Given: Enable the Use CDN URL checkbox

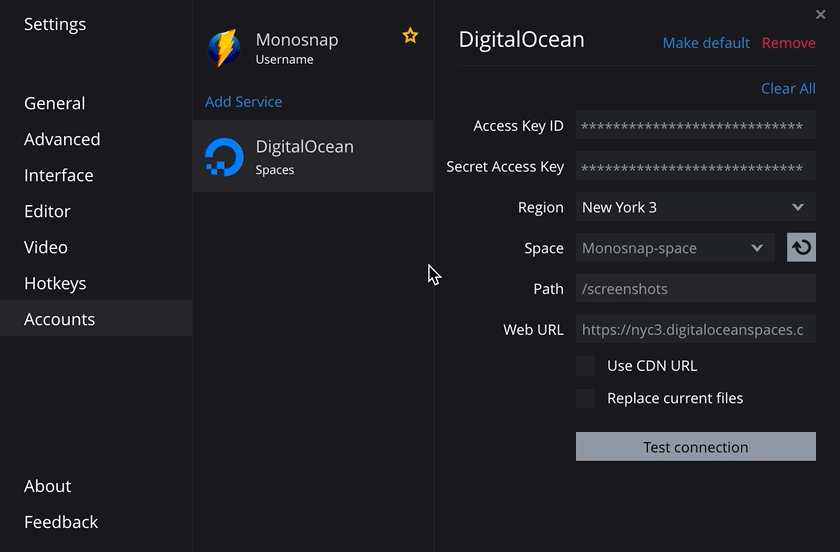Looking at the screenshot, I should pyautogui.click(x=586, y=366).
